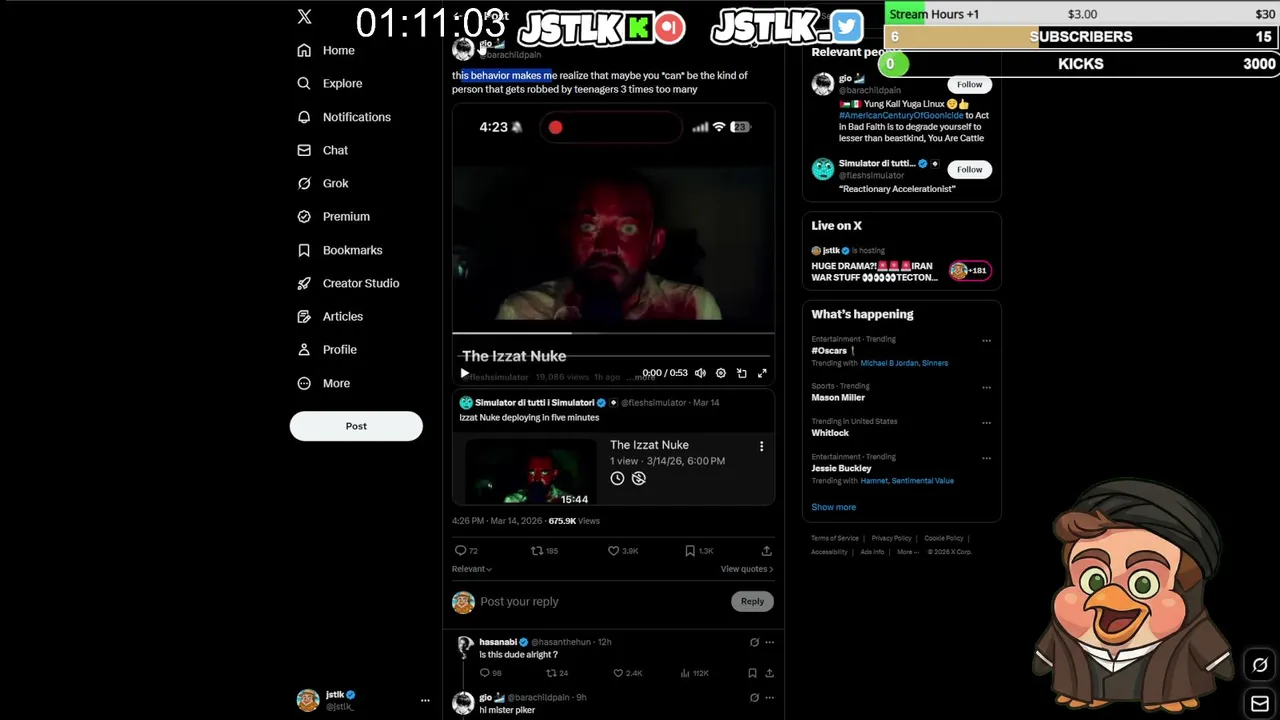
Task: Open options for Mason Miller trend
Action: point(986,387)
